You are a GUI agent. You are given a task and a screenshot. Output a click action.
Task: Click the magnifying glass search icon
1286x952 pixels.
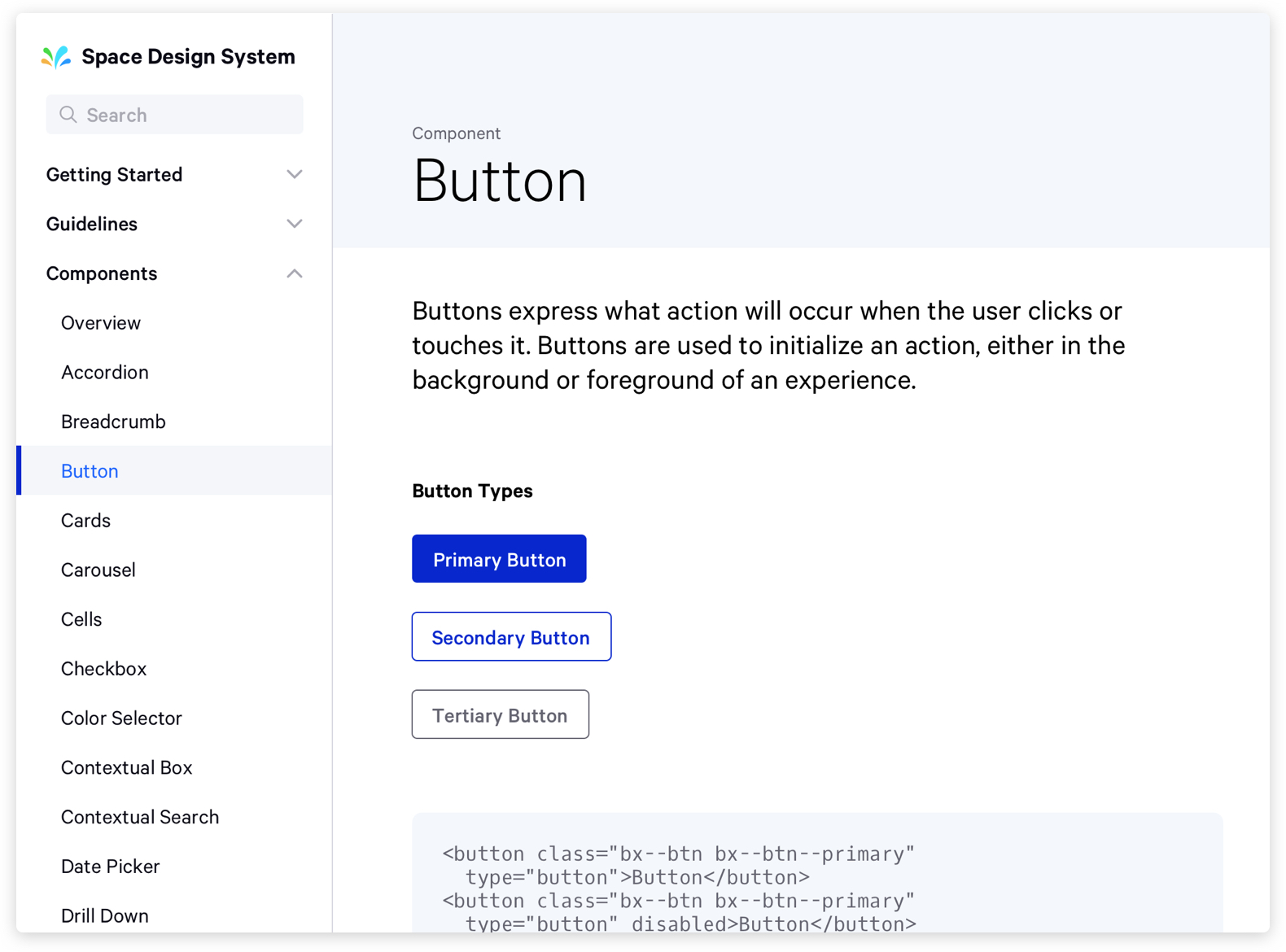(x=68, y=115)
